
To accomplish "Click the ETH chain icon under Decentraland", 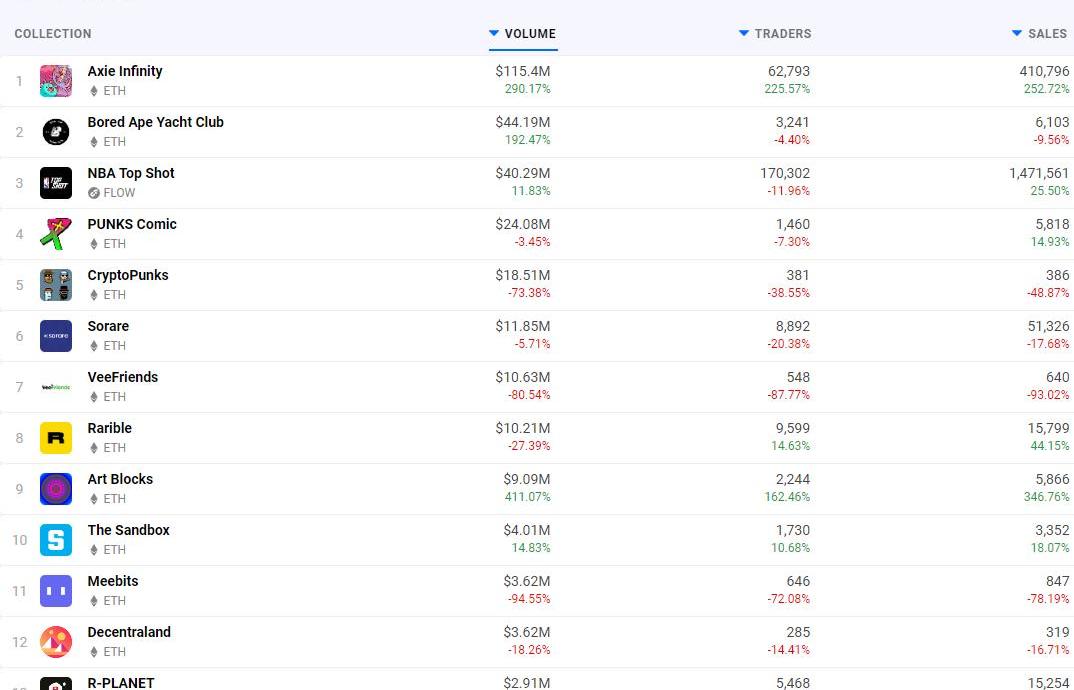I will pos(94,652).
